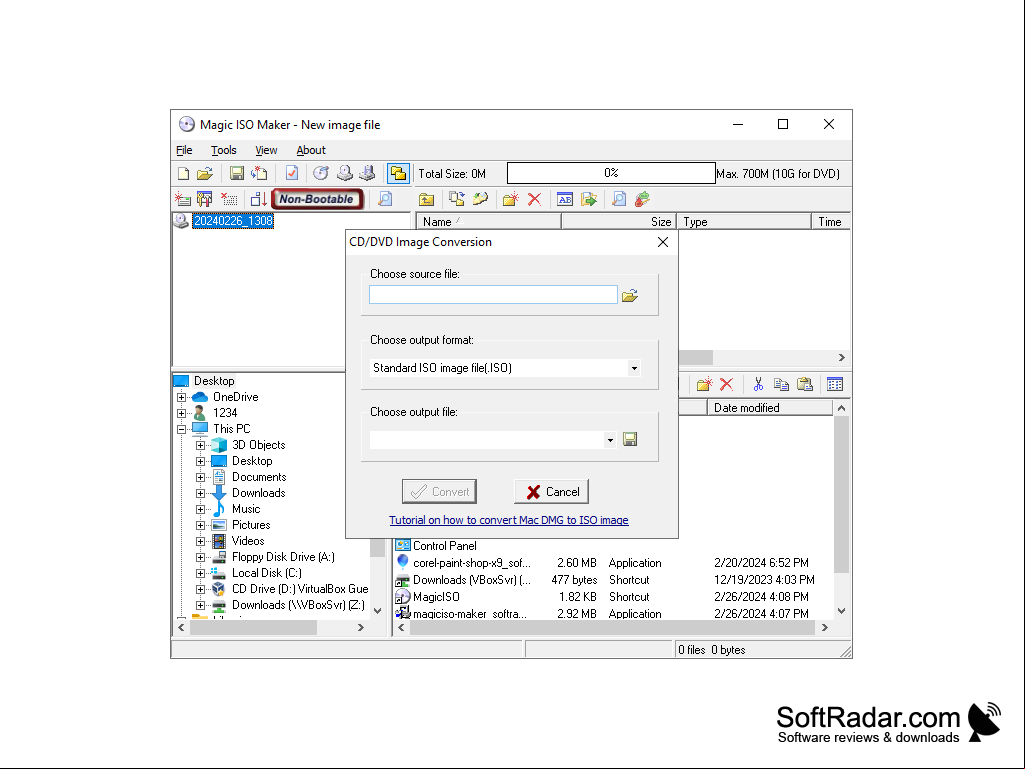
Task: Click the red X dotted-selection icon
Action: point(229,199)
